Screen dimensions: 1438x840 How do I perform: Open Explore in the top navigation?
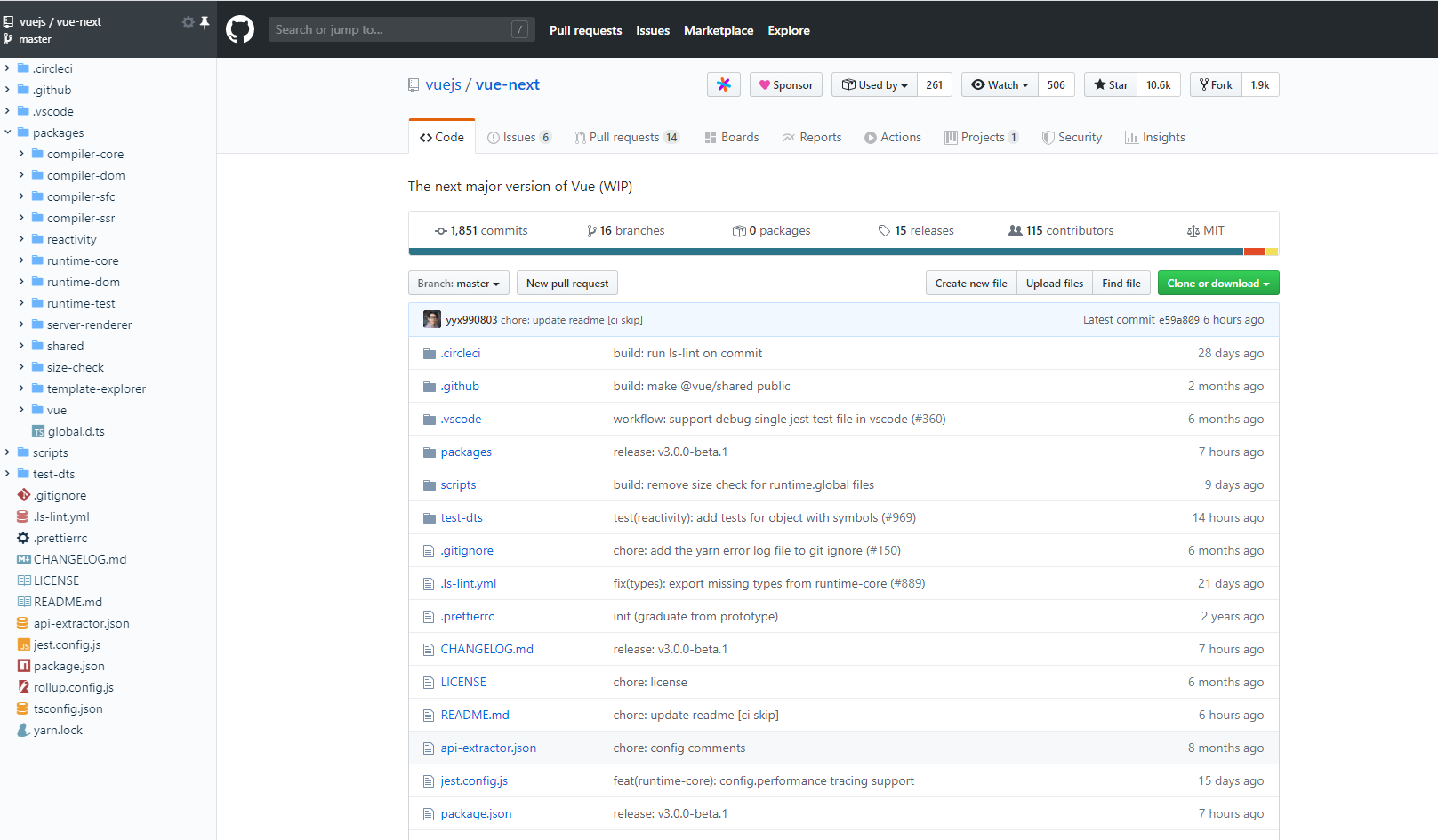click(x=789, y=30)
